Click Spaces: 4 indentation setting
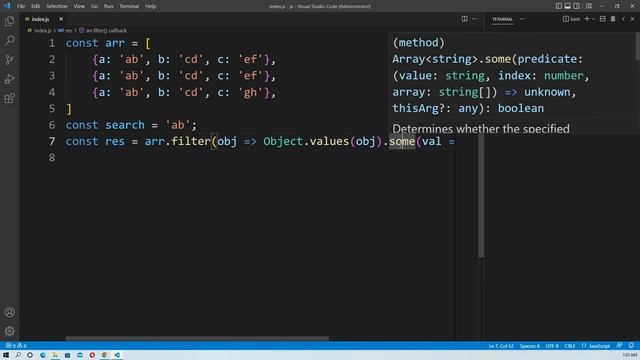Screen dimensions: 640x360 pyautogui.click(x=529, y=346)
